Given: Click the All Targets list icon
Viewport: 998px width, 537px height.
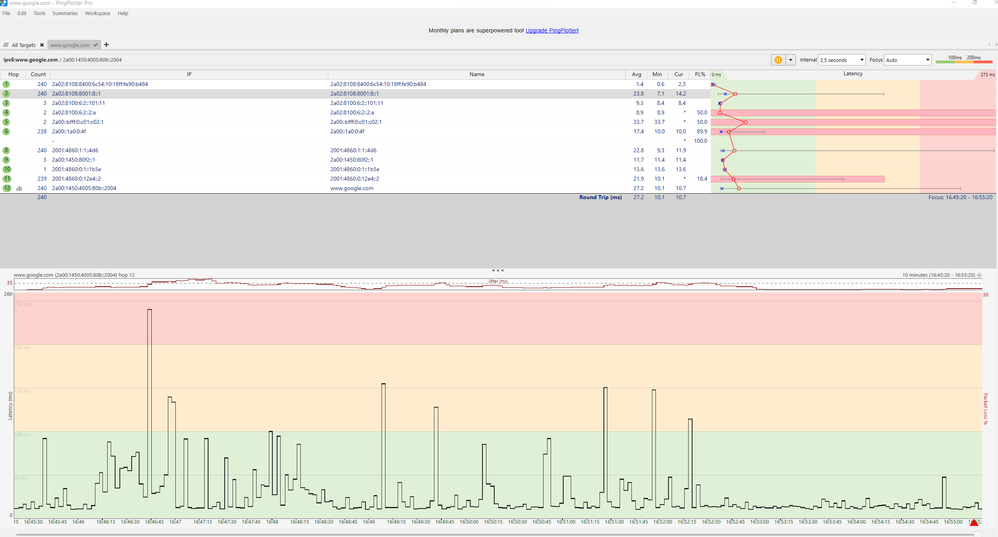Looking at the screenshot, I should coord(6,45).
